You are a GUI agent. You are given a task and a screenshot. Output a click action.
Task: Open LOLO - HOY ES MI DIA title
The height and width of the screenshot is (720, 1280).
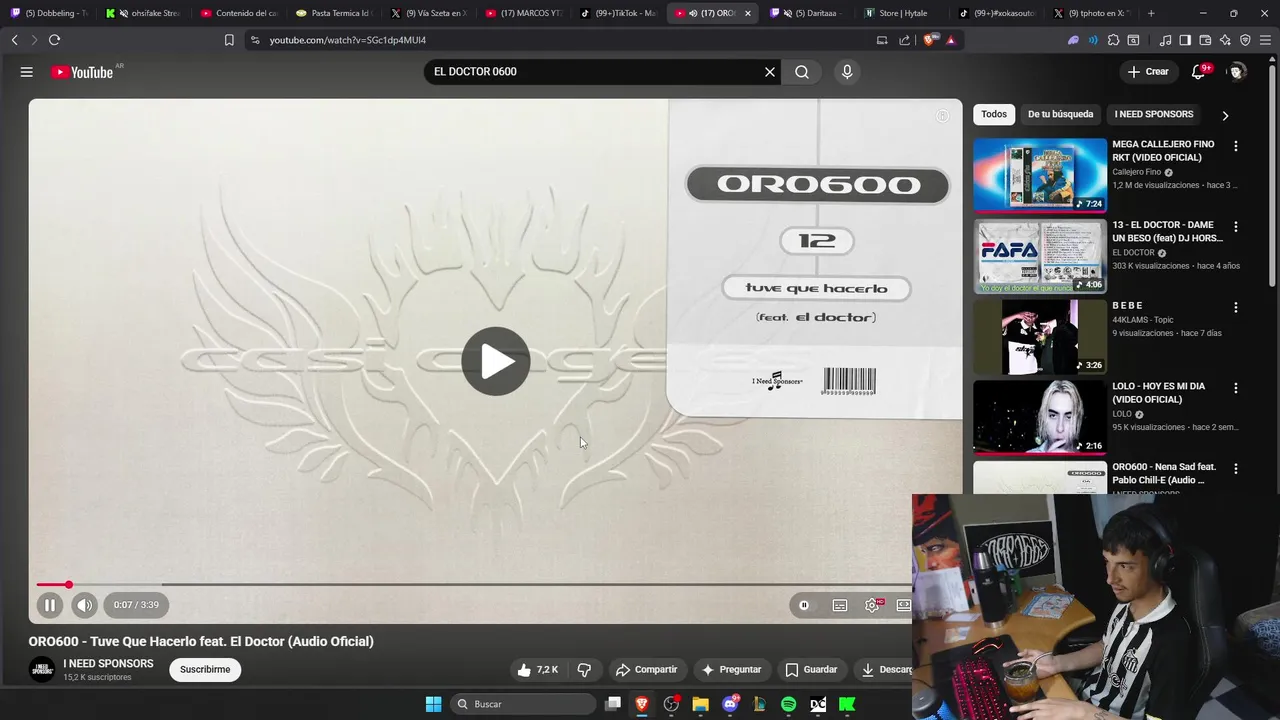click(1159, 392)
